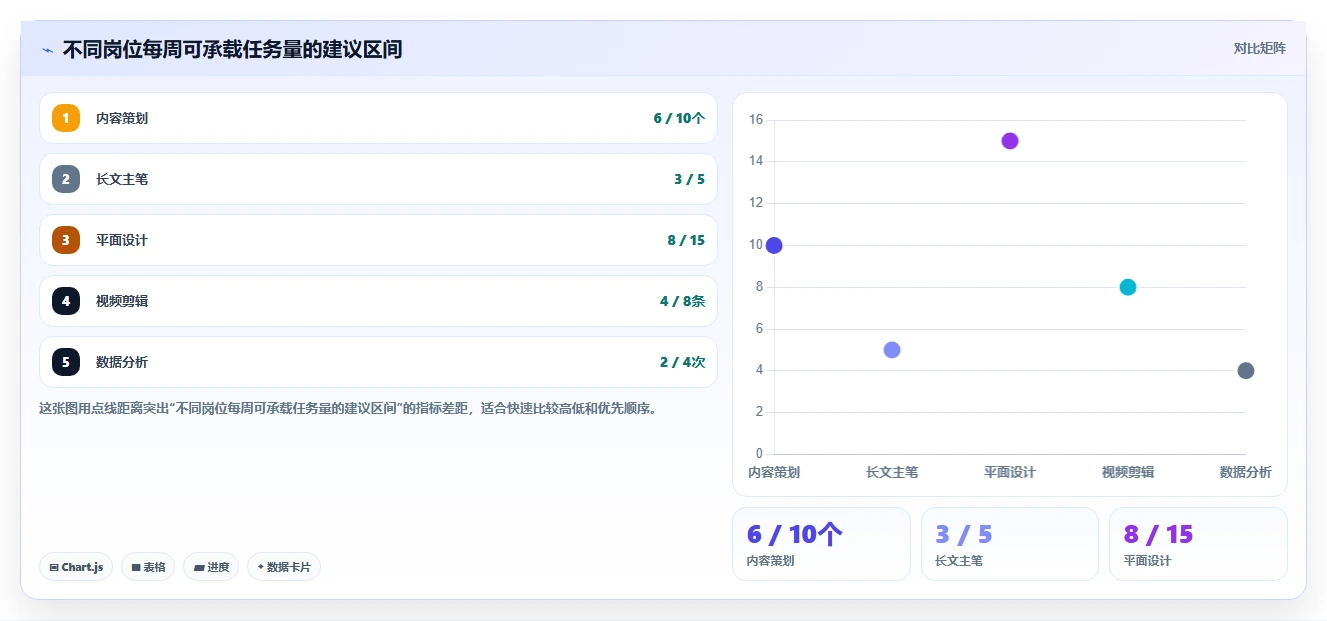
Task: Click the description text below the list
Action: (x=348, y=408)
